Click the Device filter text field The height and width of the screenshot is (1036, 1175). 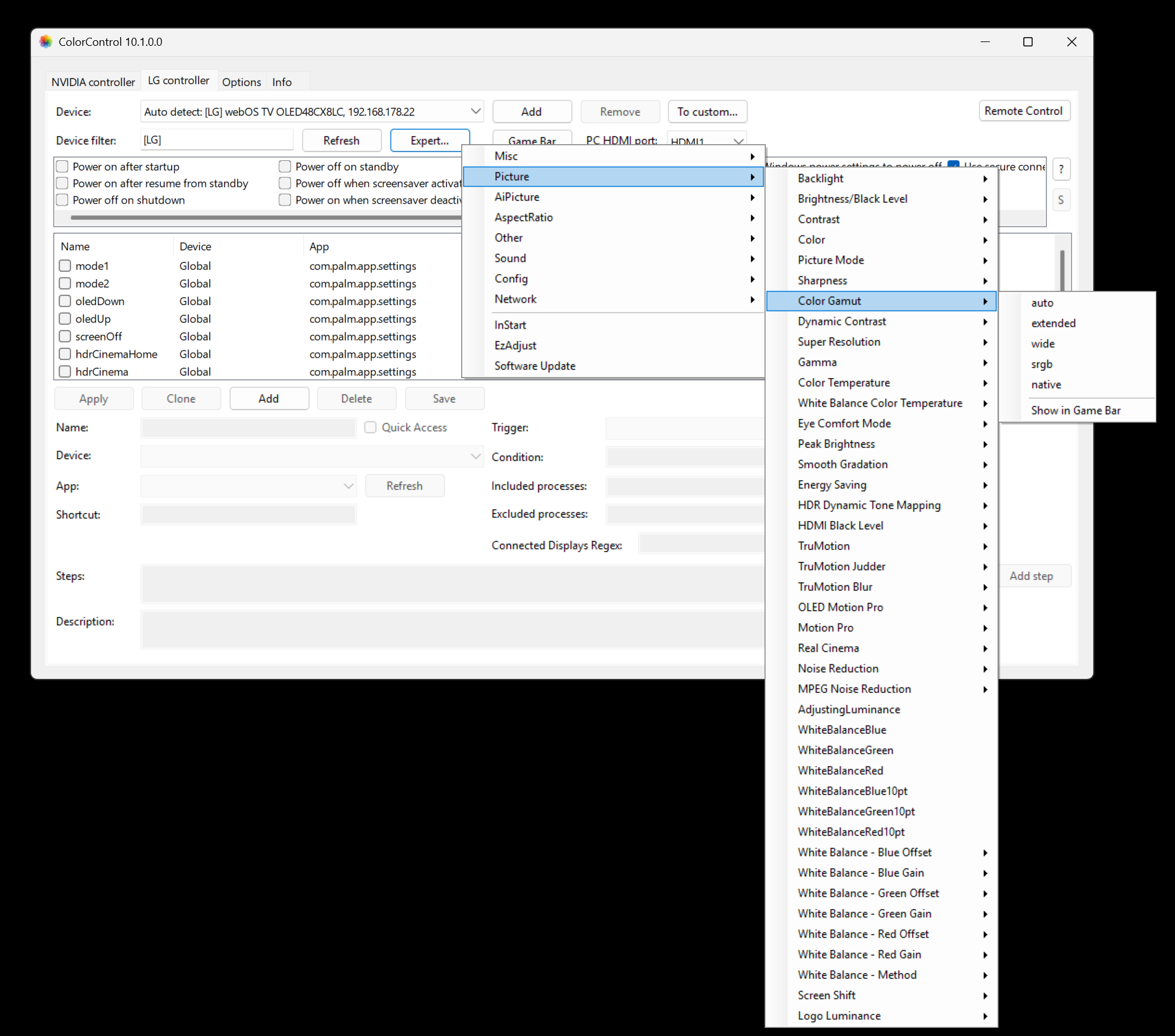coord(217,140)
